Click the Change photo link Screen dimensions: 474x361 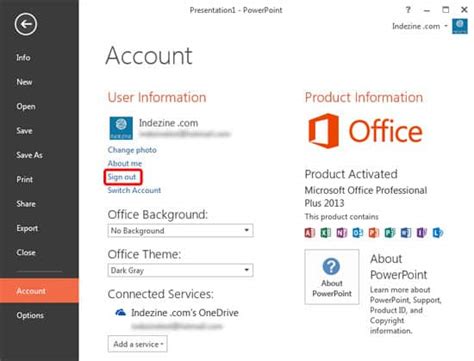[x=132, y=150]
